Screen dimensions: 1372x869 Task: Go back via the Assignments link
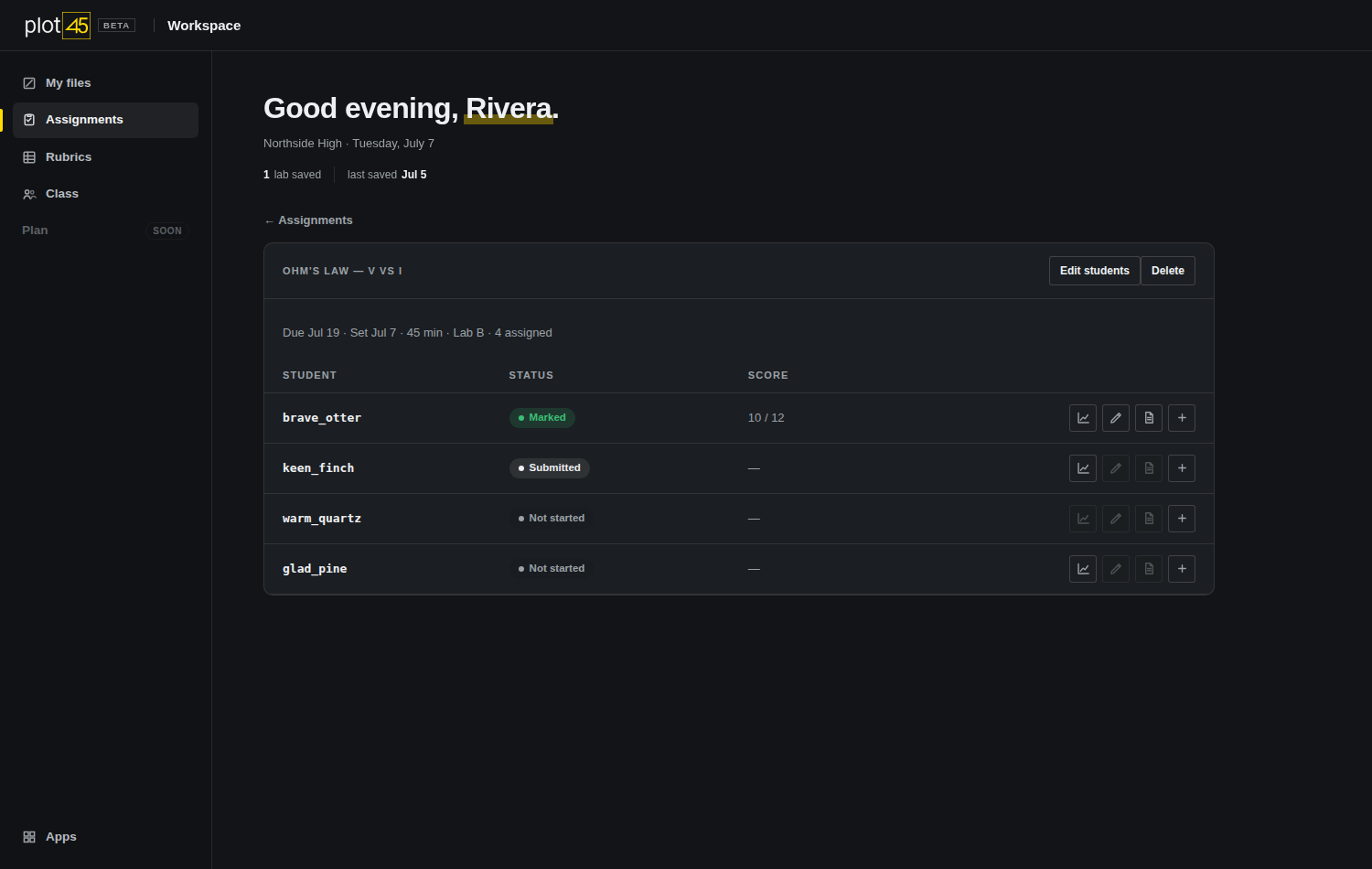tap(308, 220)
